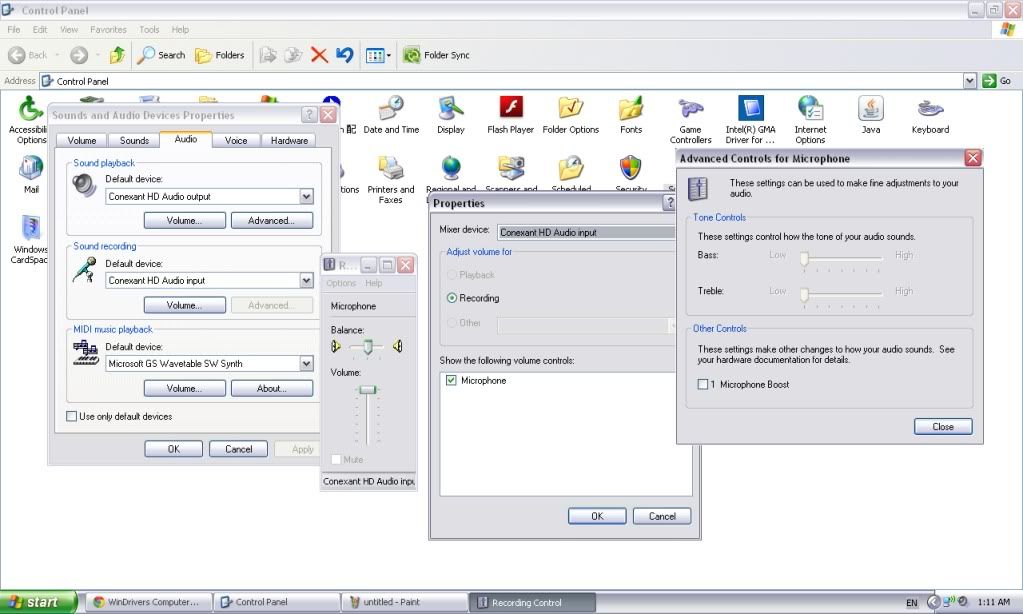This screenshot has height=614, width=1023.
Task: Open the Date and Time control panel icon
Action: (x=391, y=115)
